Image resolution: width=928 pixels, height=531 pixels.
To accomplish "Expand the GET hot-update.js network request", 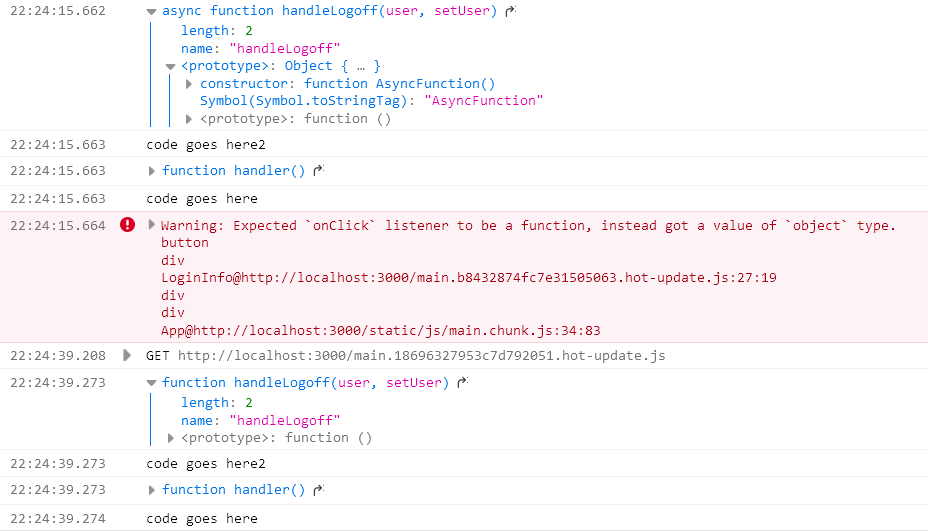I will 127,355.
